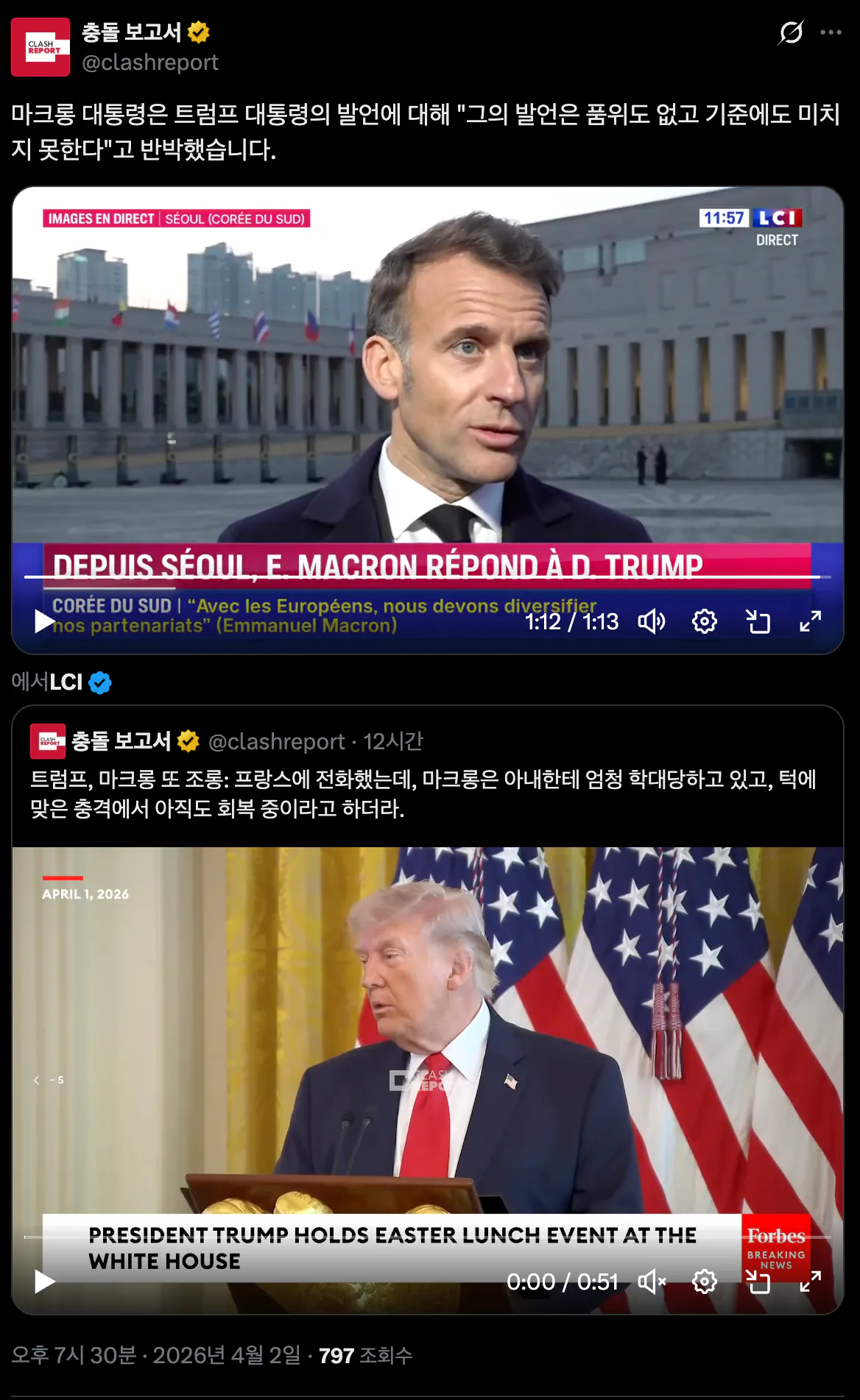Open settings gear on Macron video
This screenshot has width=860, height=1400.
click(x=705, y=622)
